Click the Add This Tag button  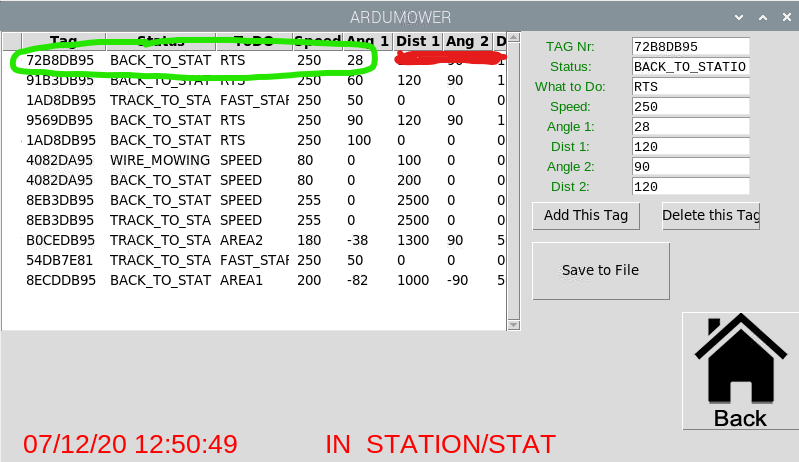(586, 215)
